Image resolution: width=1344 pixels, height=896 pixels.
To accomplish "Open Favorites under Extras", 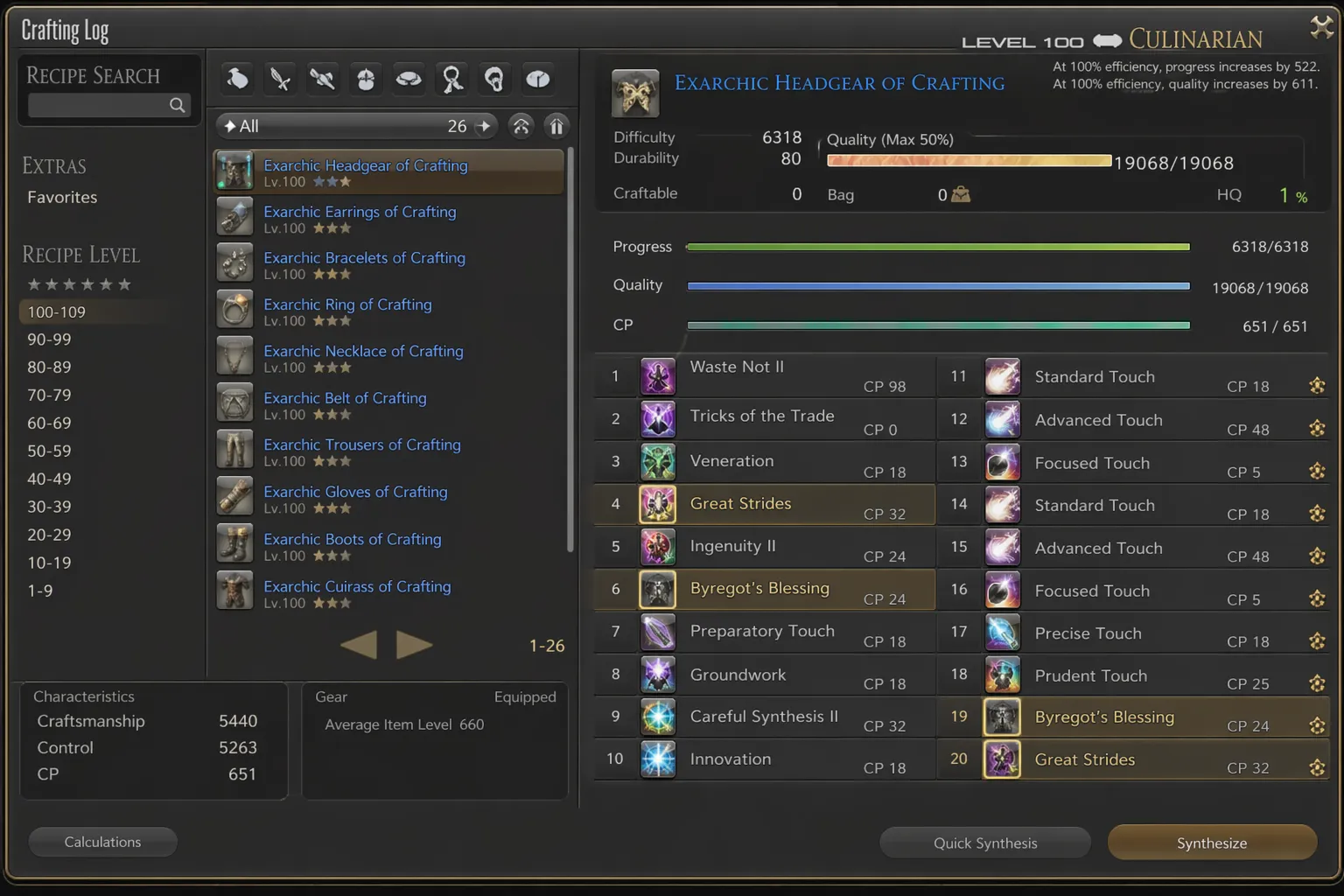I will (61, 197).
